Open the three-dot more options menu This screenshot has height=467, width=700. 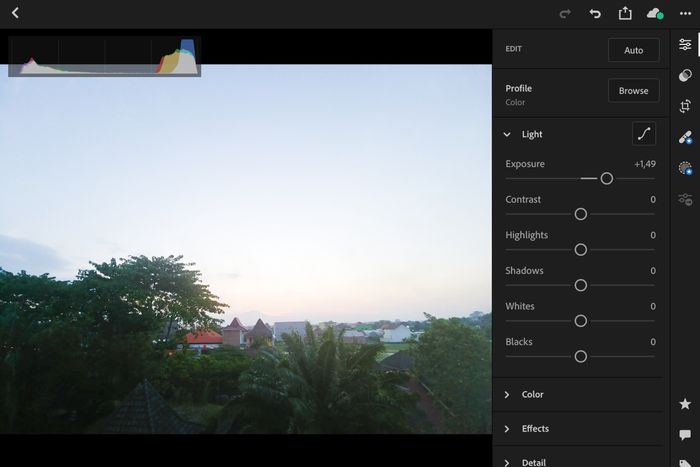[x=685, y=14]
